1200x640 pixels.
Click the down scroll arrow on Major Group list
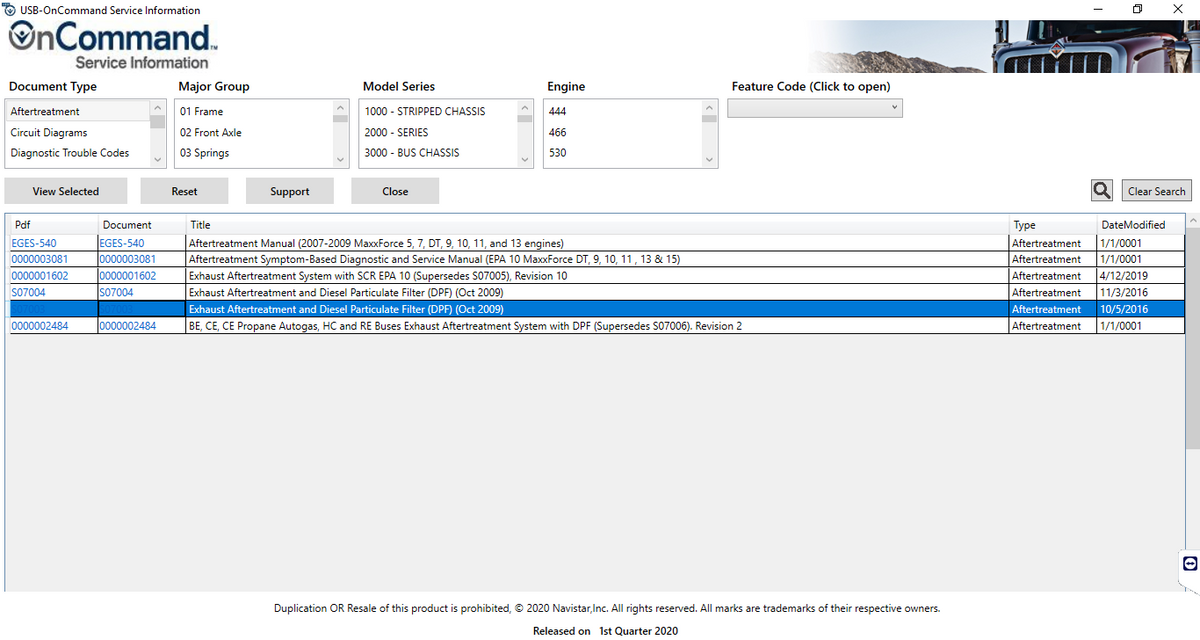point(341,158)
